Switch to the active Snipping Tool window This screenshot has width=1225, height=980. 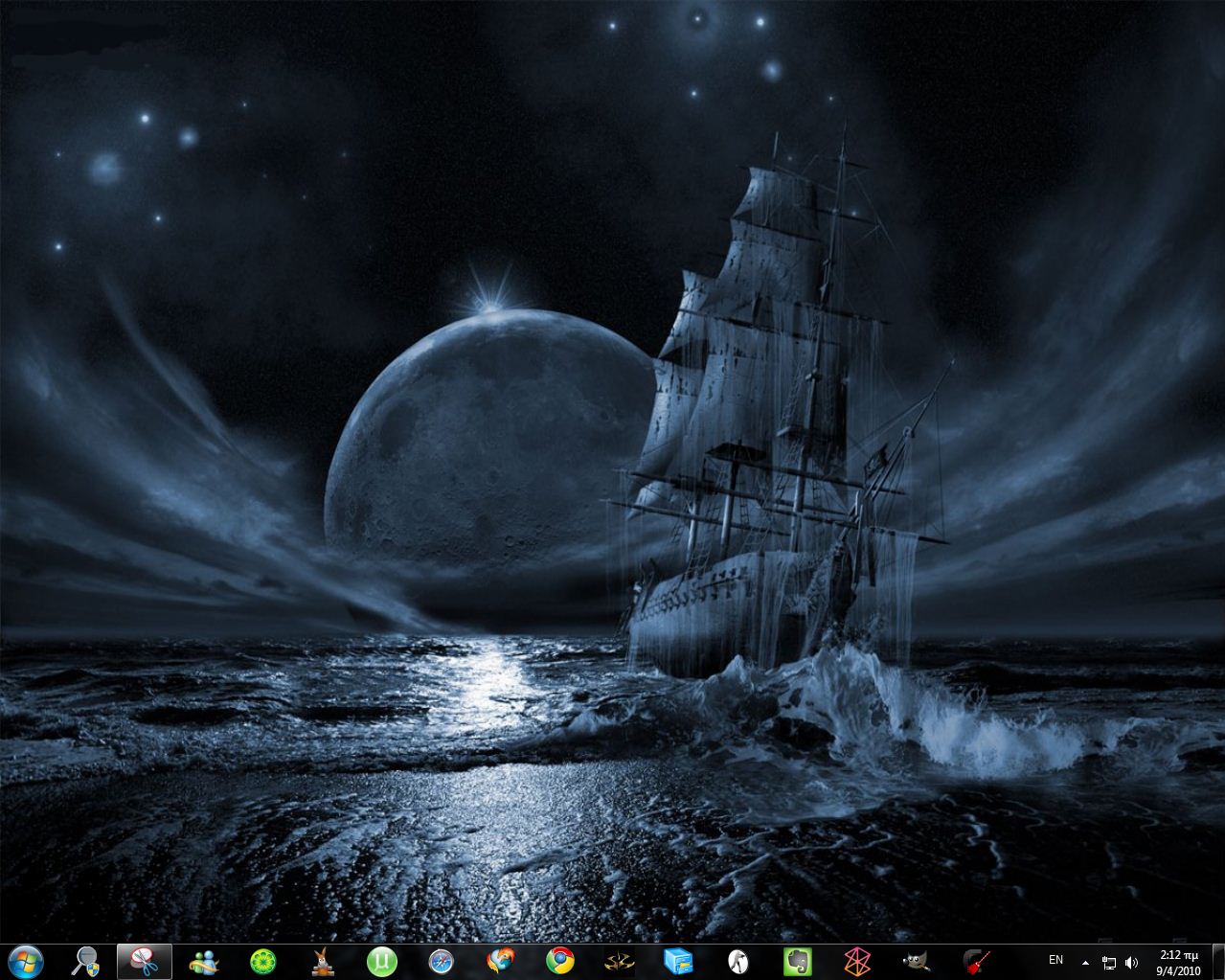pyautogui.click(x=145, y=961)
